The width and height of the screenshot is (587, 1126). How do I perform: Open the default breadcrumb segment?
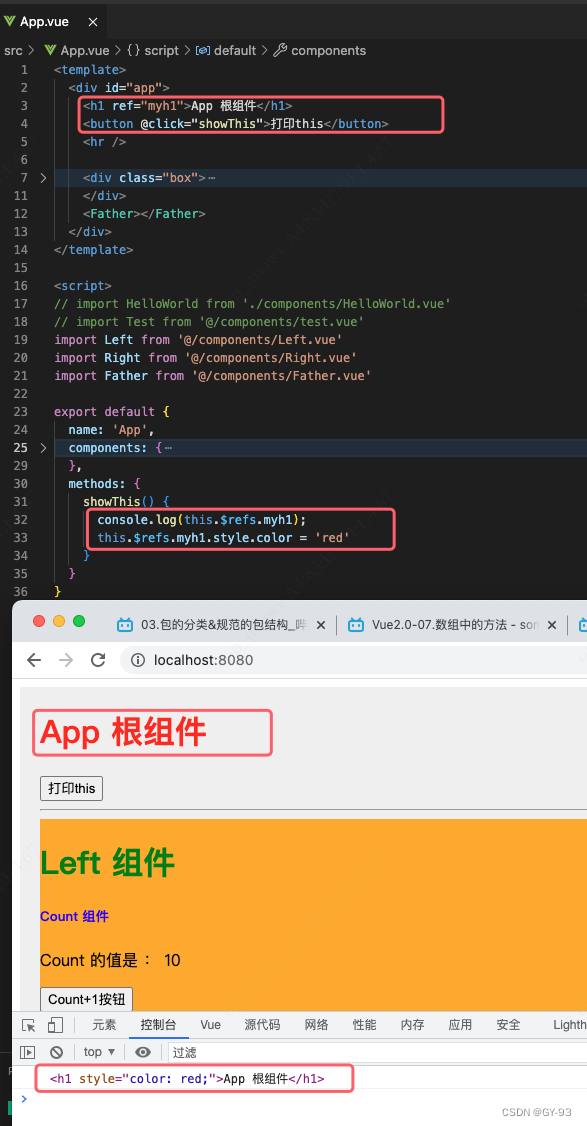pos(226,50)
